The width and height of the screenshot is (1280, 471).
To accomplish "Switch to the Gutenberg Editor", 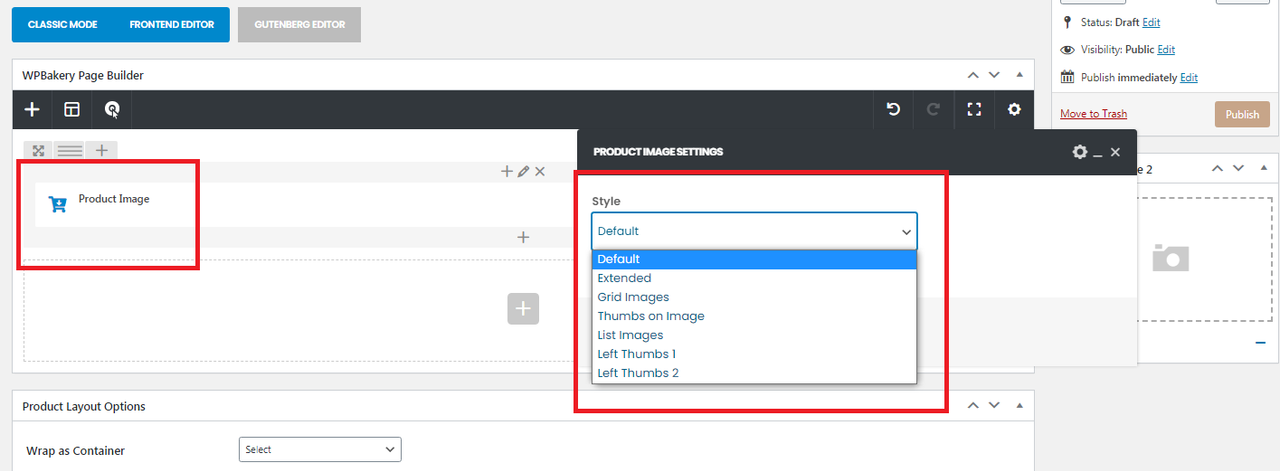I will [x=299, y=25].
